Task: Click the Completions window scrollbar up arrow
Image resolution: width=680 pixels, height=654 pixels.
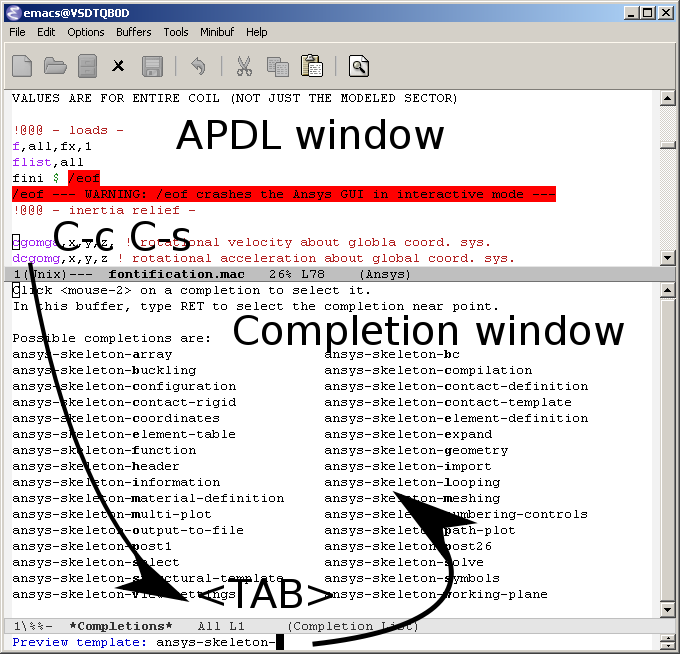Action: click(667, 290)
